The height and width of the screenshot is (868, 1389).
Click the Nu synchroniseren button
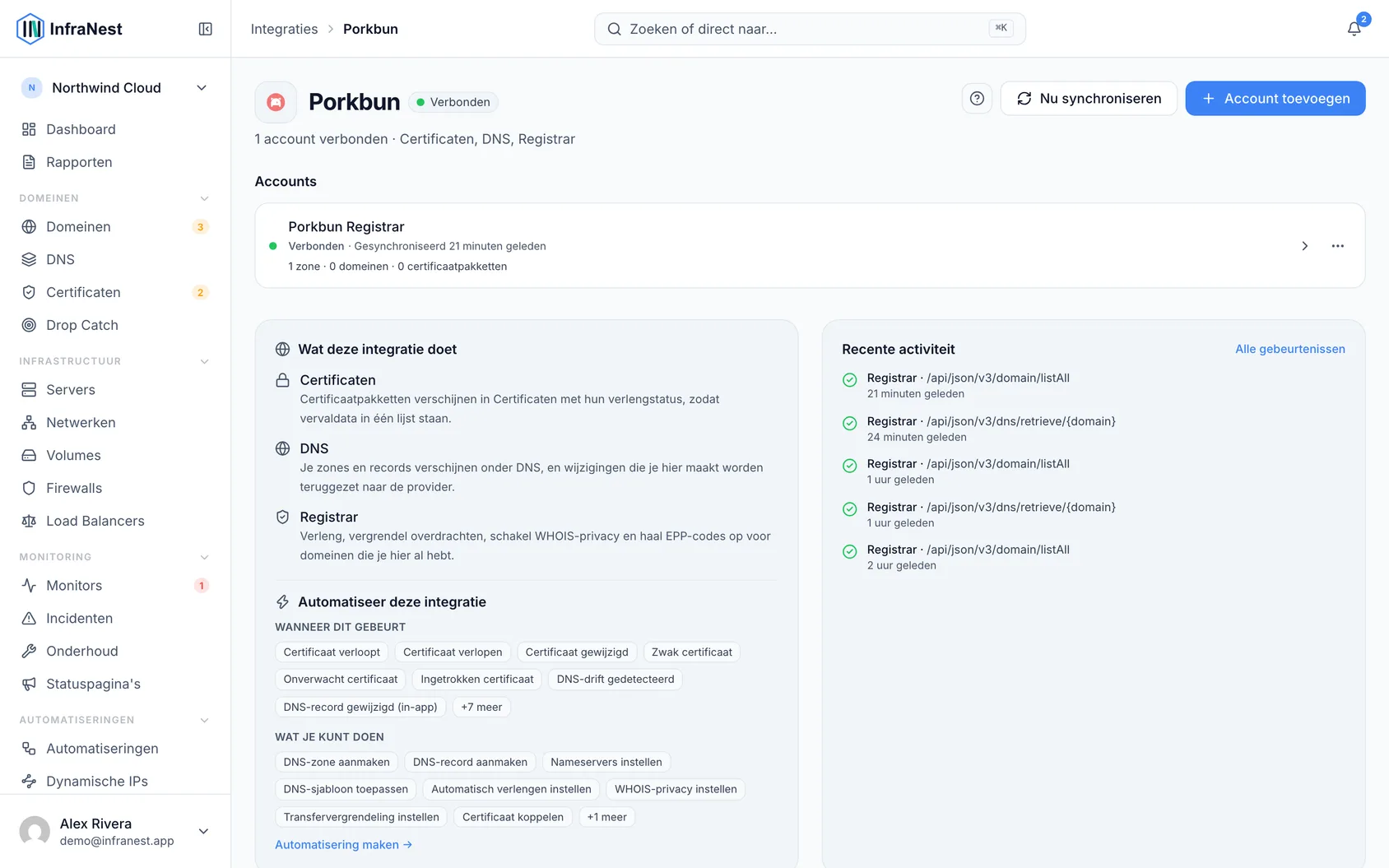[x=1089, y=99]
